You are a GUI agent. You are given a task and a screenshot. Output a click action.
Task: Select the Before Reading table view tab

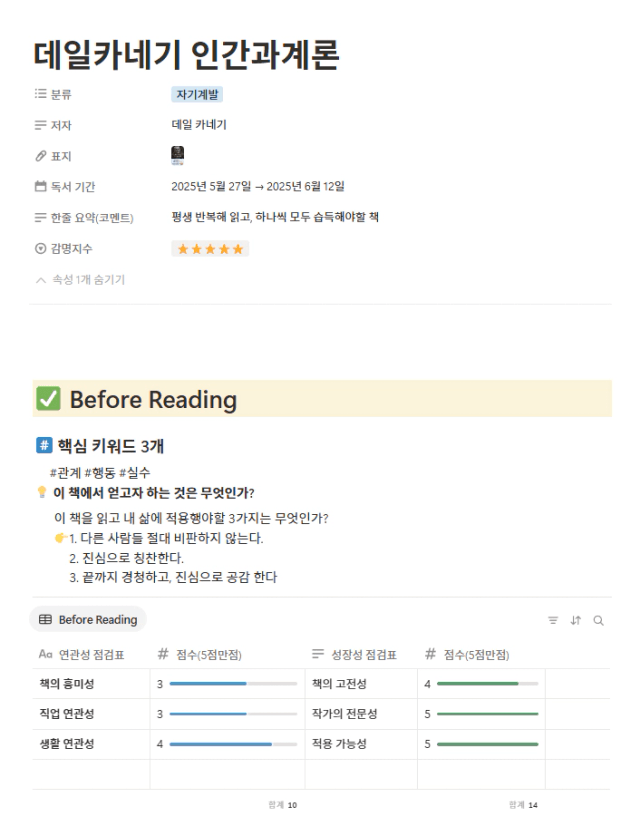[88, 620]
